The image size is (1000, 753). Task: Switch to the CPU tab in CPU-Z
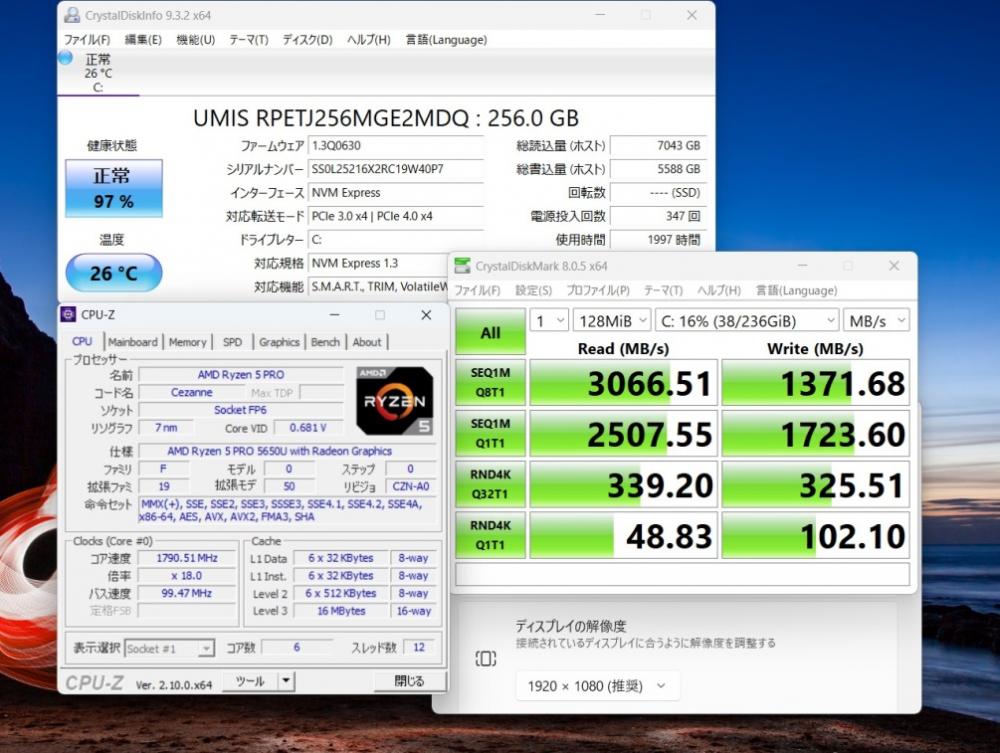click(x=82, y=342)
